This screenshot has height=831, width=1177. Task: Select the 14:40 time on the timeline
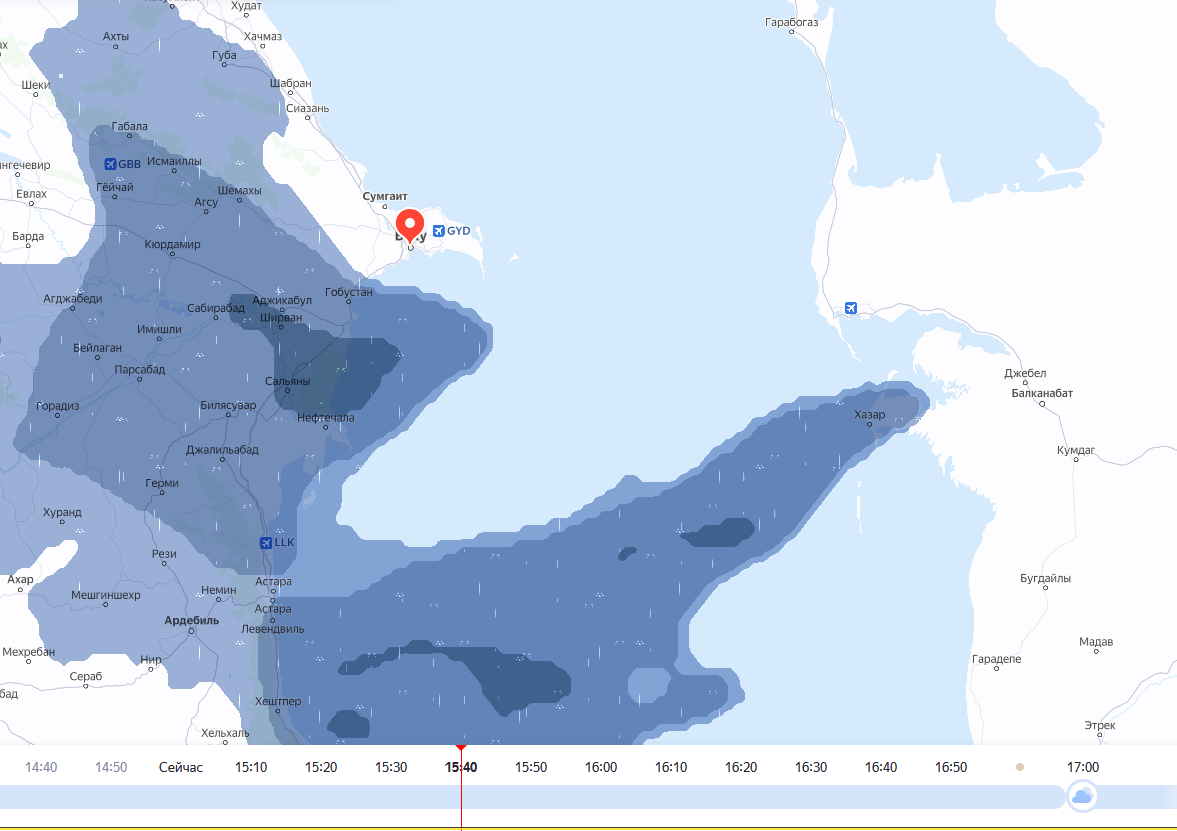[x=41, y=767]
